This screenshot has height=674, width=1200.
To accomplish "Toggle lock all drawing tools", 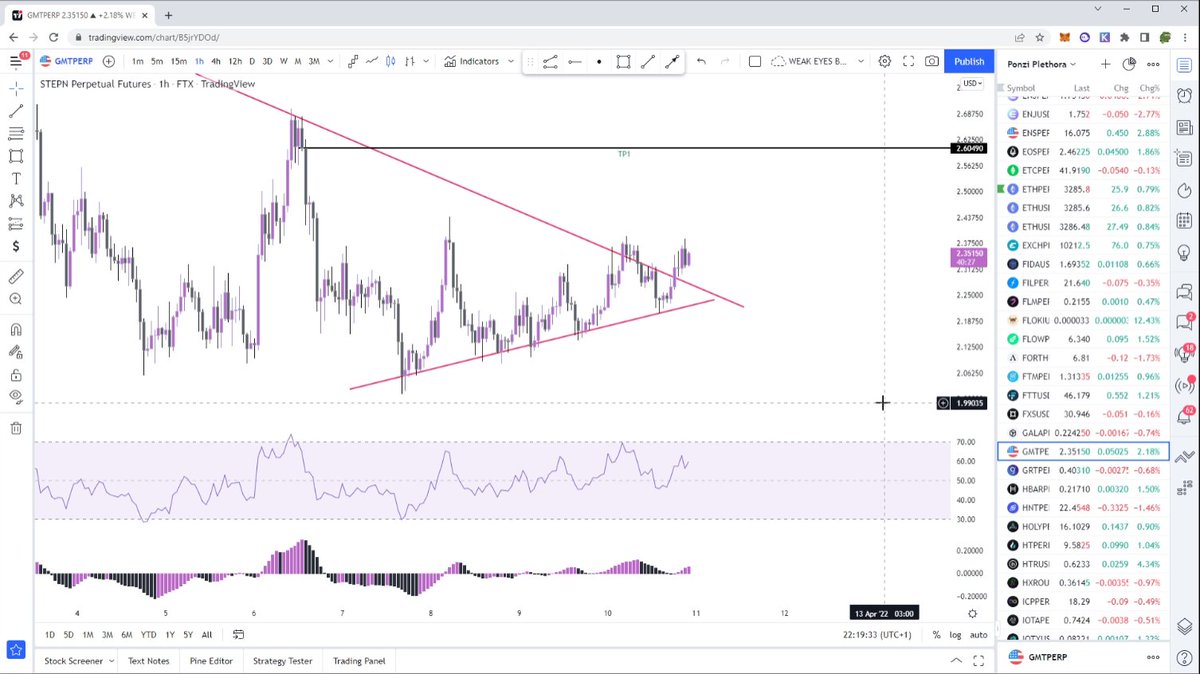I will point(16,375).
